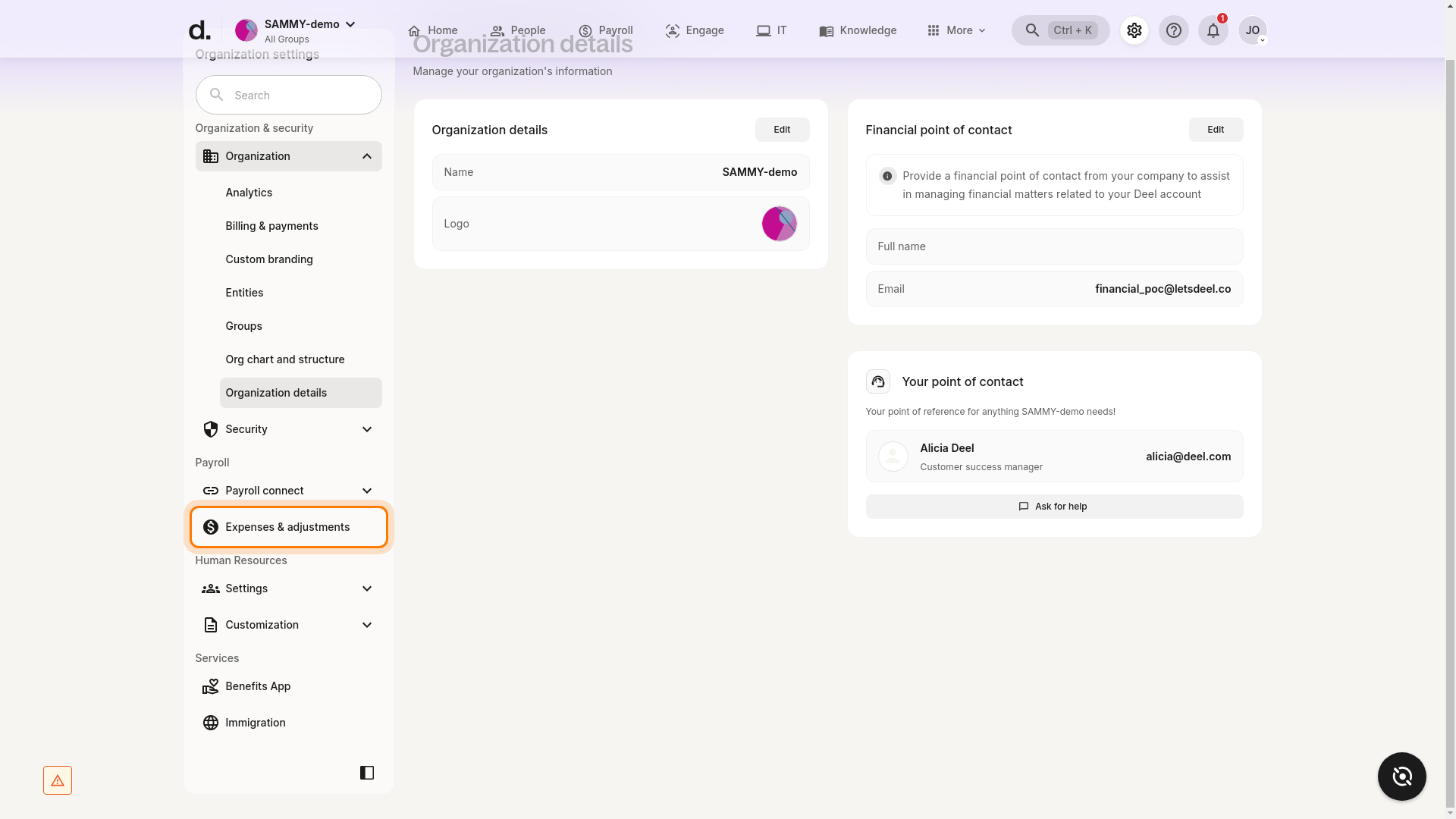Open Analytics in the sidebar

pos(249,193)
